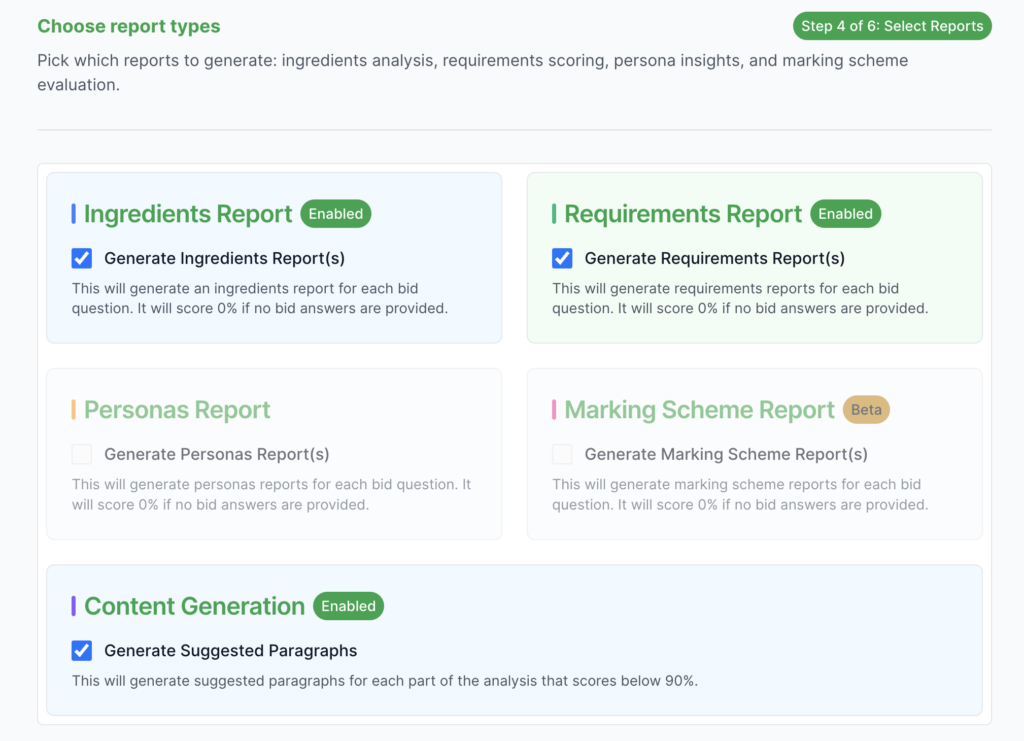The width and height of the screenshot is (1024, 741).
Task: Uncheck the Generate Requirements Report(s) checkbox
Action: [562, 259]
